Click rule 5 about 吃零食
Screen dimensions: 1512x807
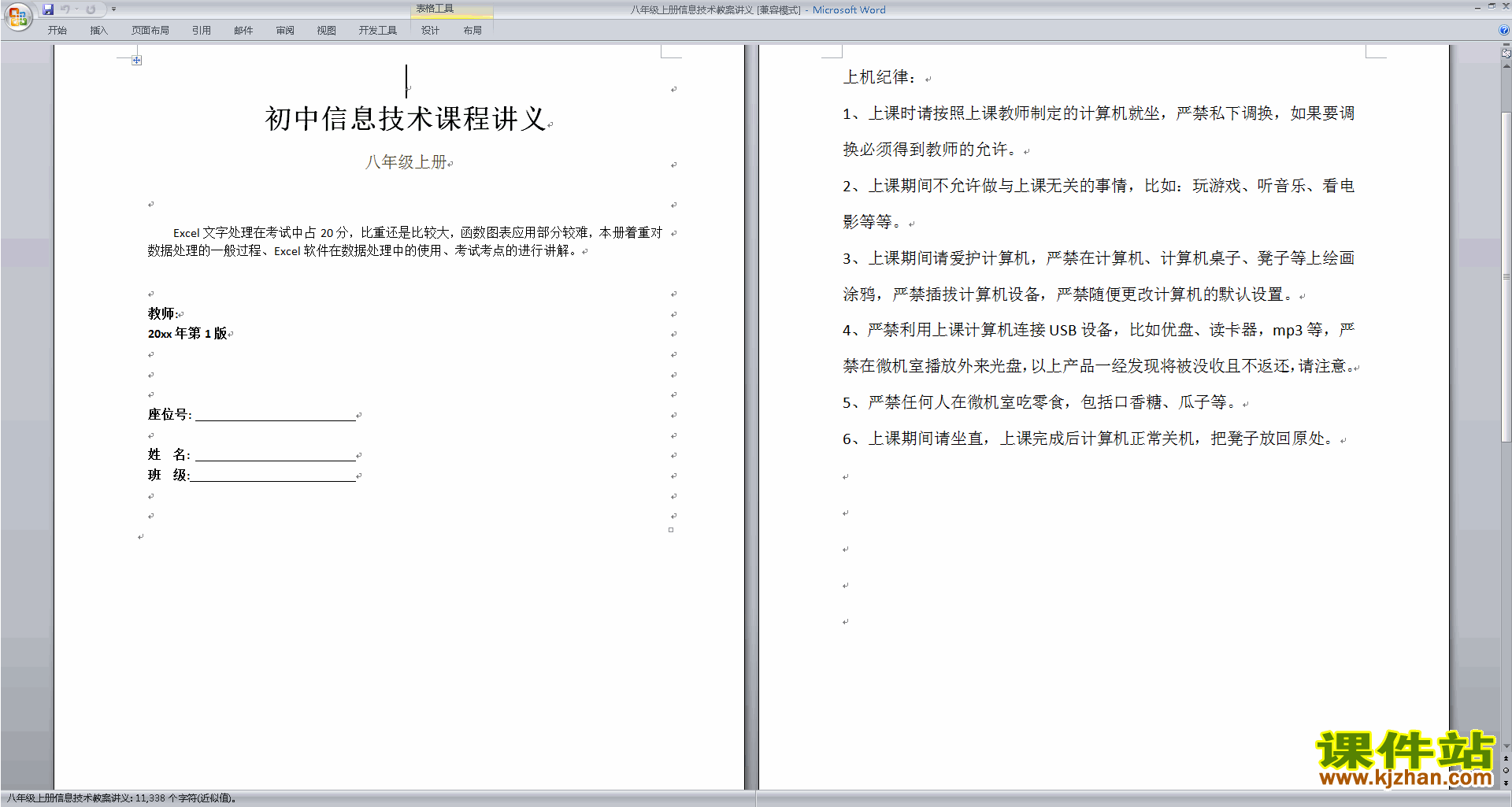point(1040,402)
